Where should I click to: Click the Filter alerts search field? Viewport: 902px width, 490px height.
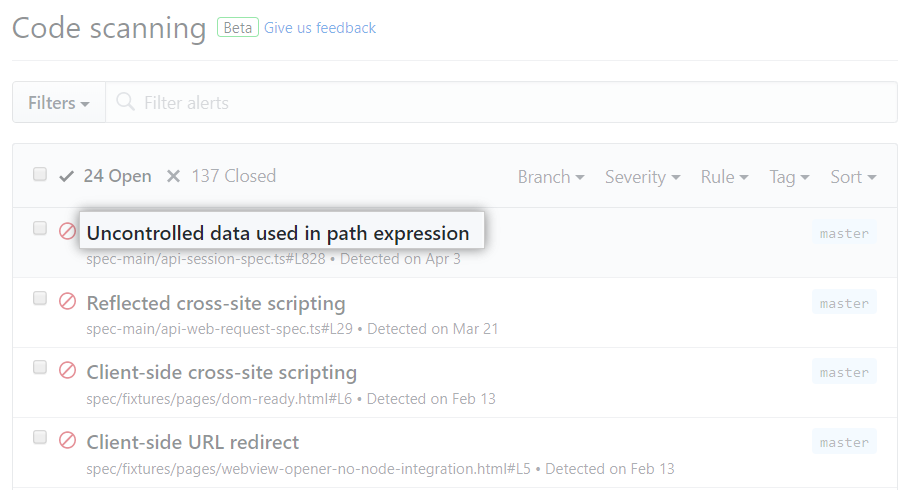click(x=500, y=103)
